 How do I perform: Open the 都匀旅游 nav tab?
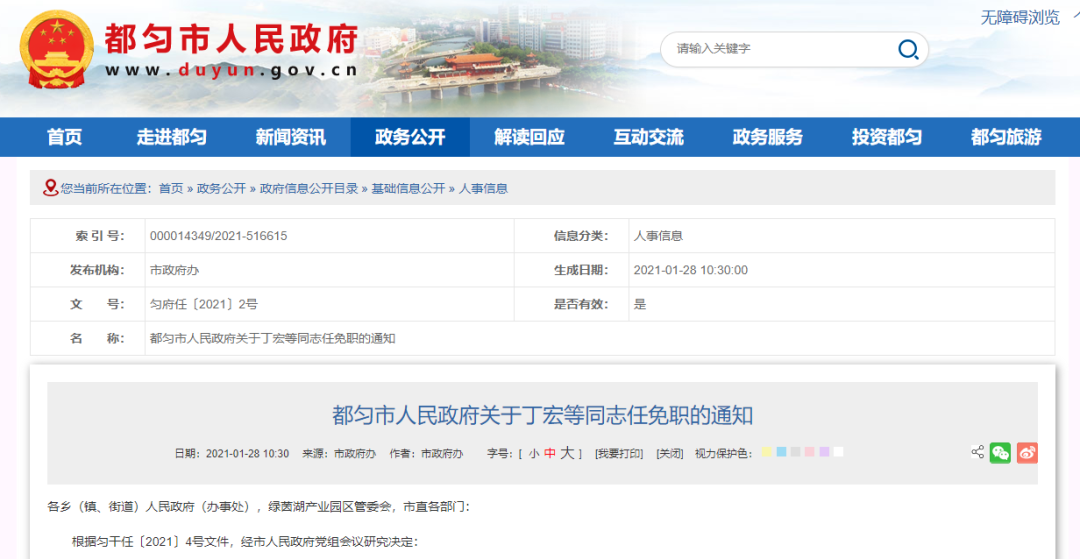pos(1006,137)
